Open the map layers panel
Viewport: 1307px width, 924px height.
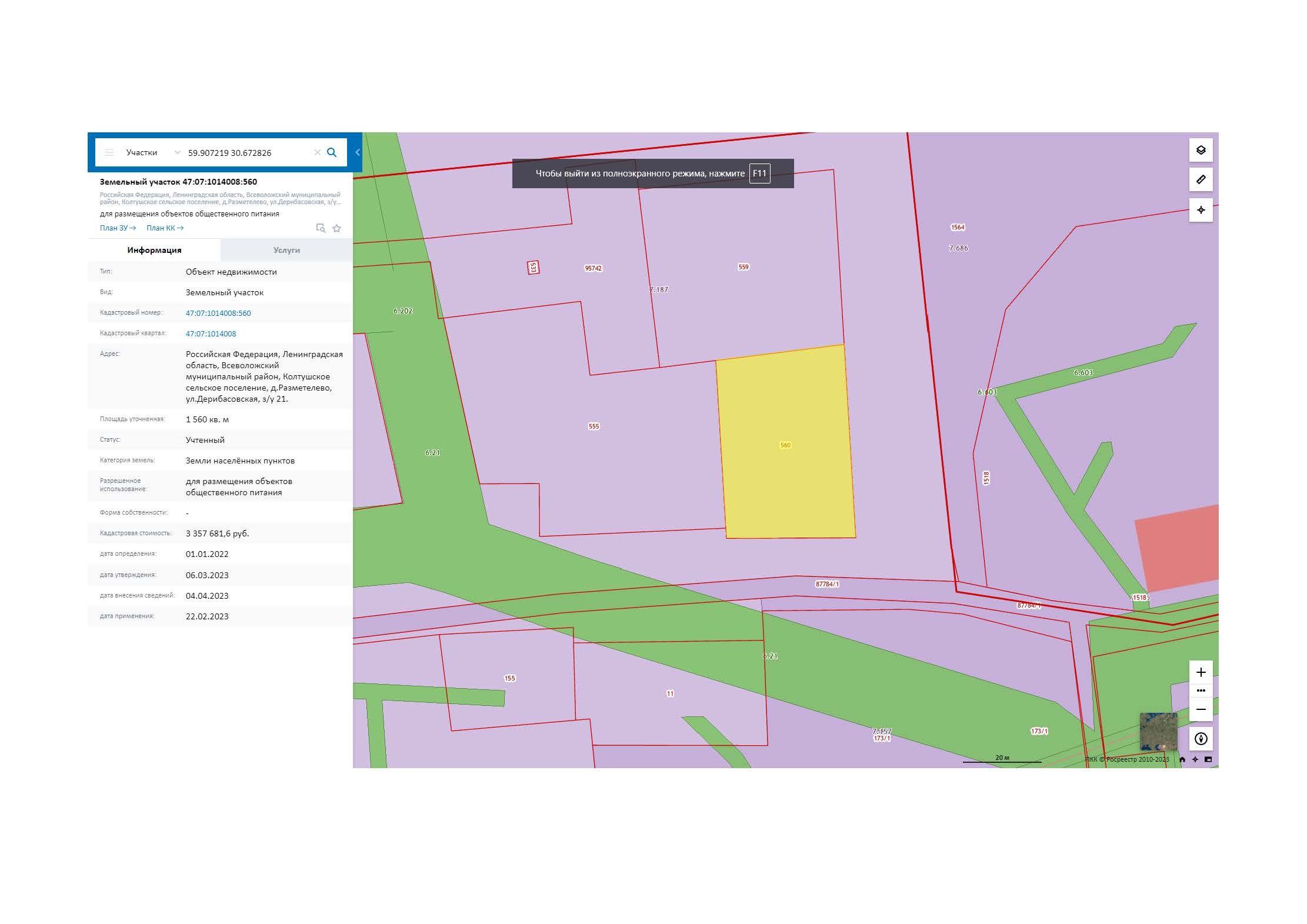click(1201, 150)
